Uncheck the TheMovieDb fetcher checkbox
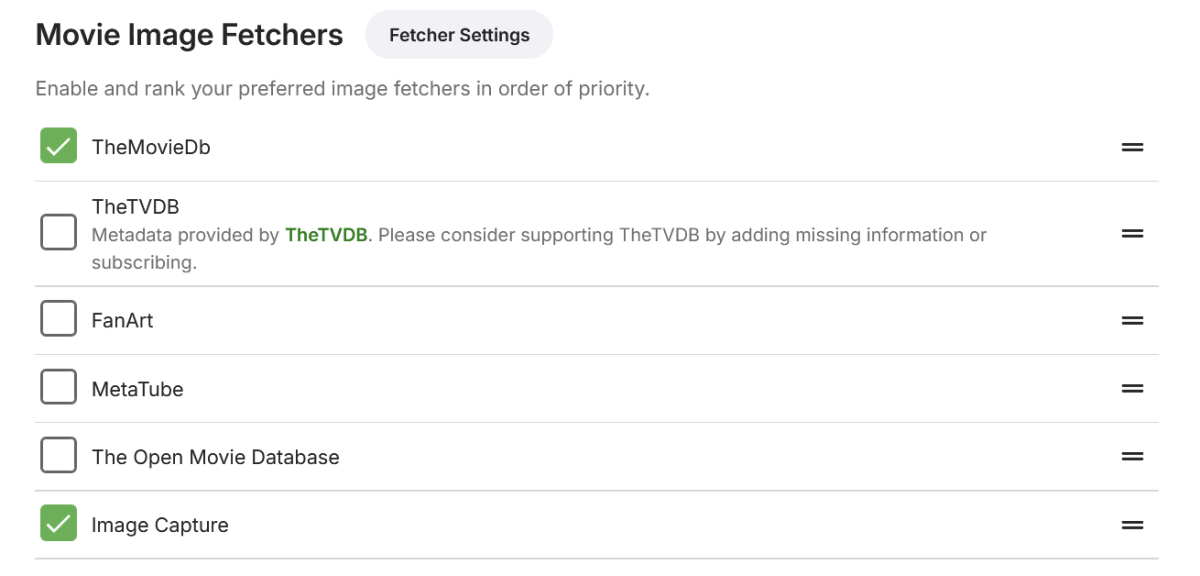1200x576 pixels. pos(58,147)
